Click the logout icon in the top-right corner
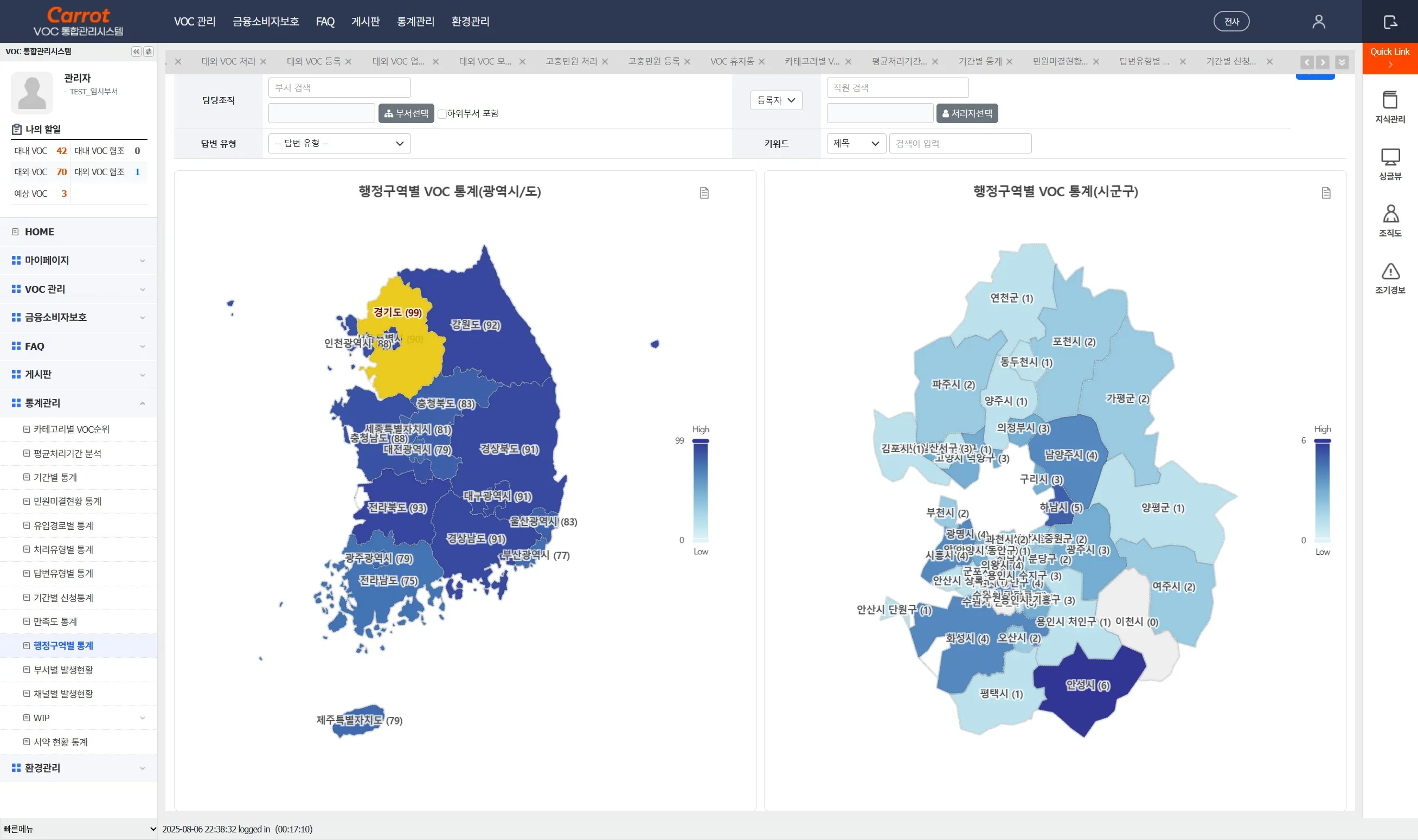Screen dimensions: 1418x840 (x=1390, y=22)
